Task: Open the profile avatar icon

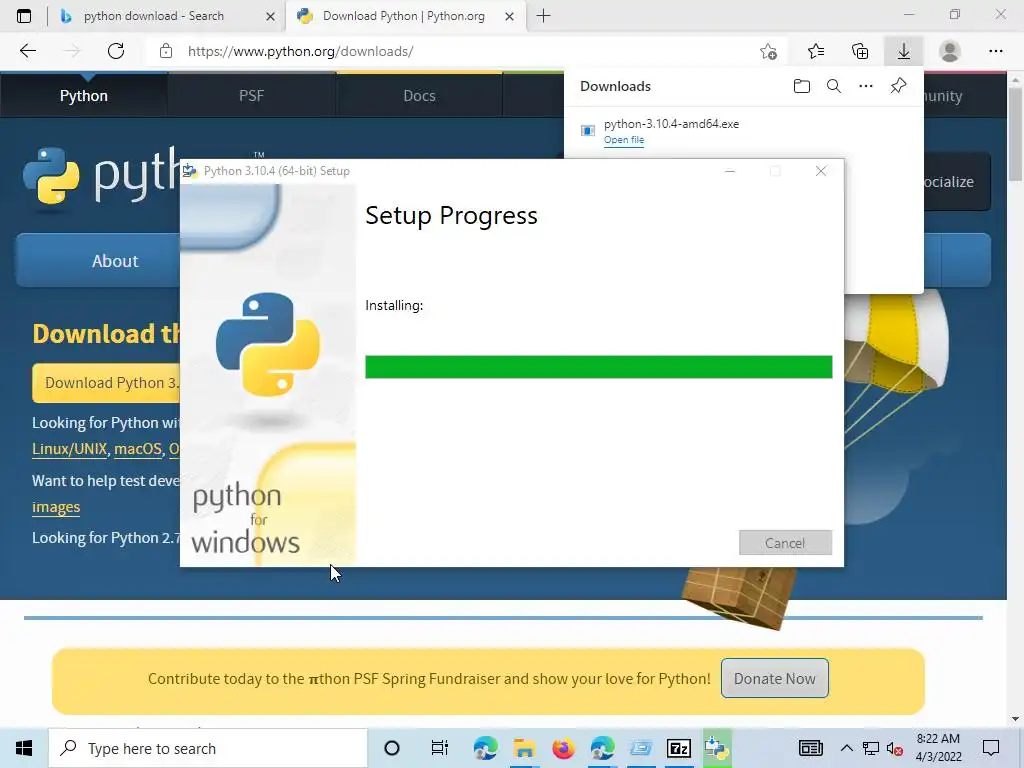Action: [950, 51]
